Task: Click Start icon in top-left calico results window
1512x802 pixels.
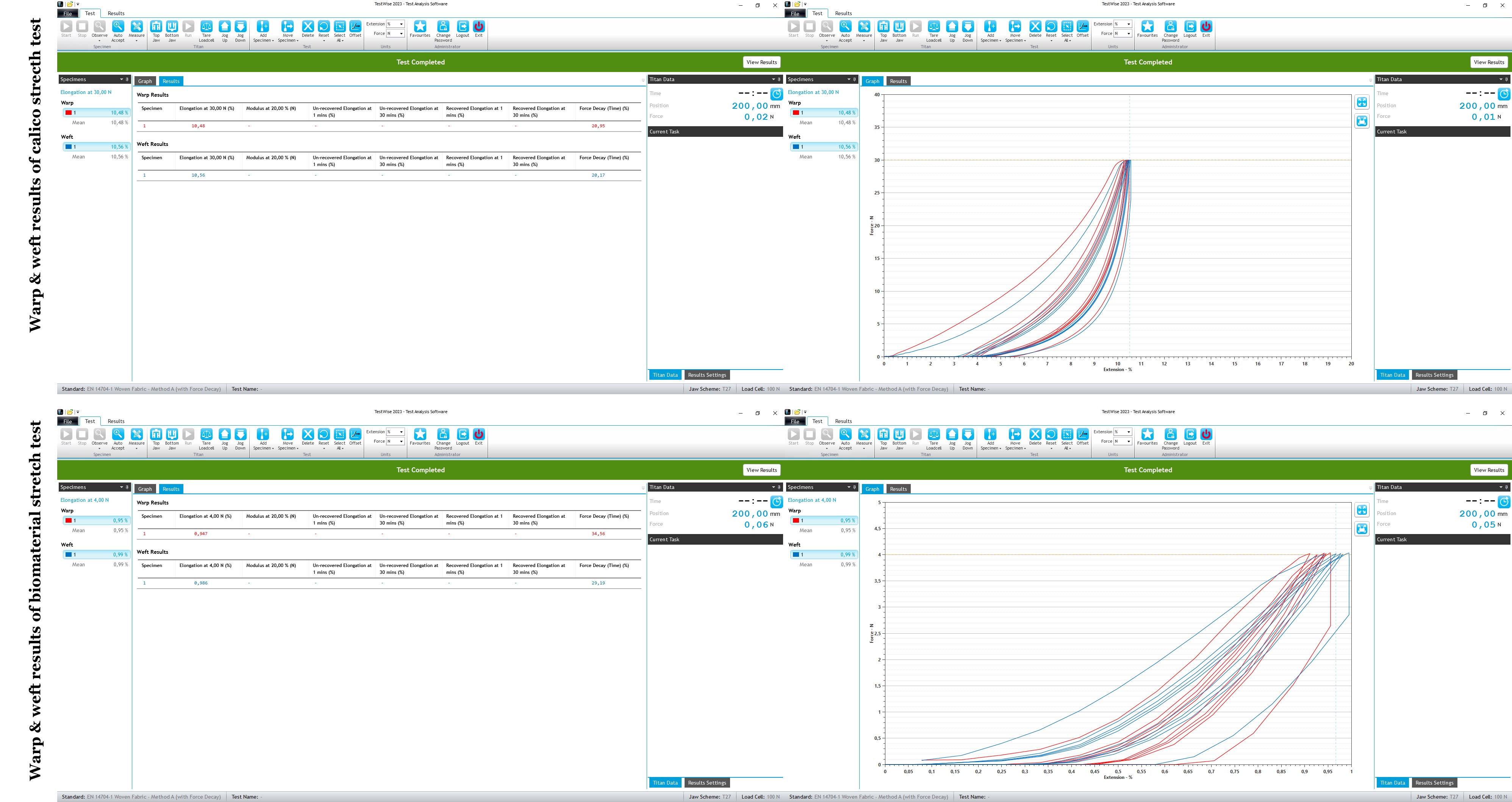Action: pos(66,27)
